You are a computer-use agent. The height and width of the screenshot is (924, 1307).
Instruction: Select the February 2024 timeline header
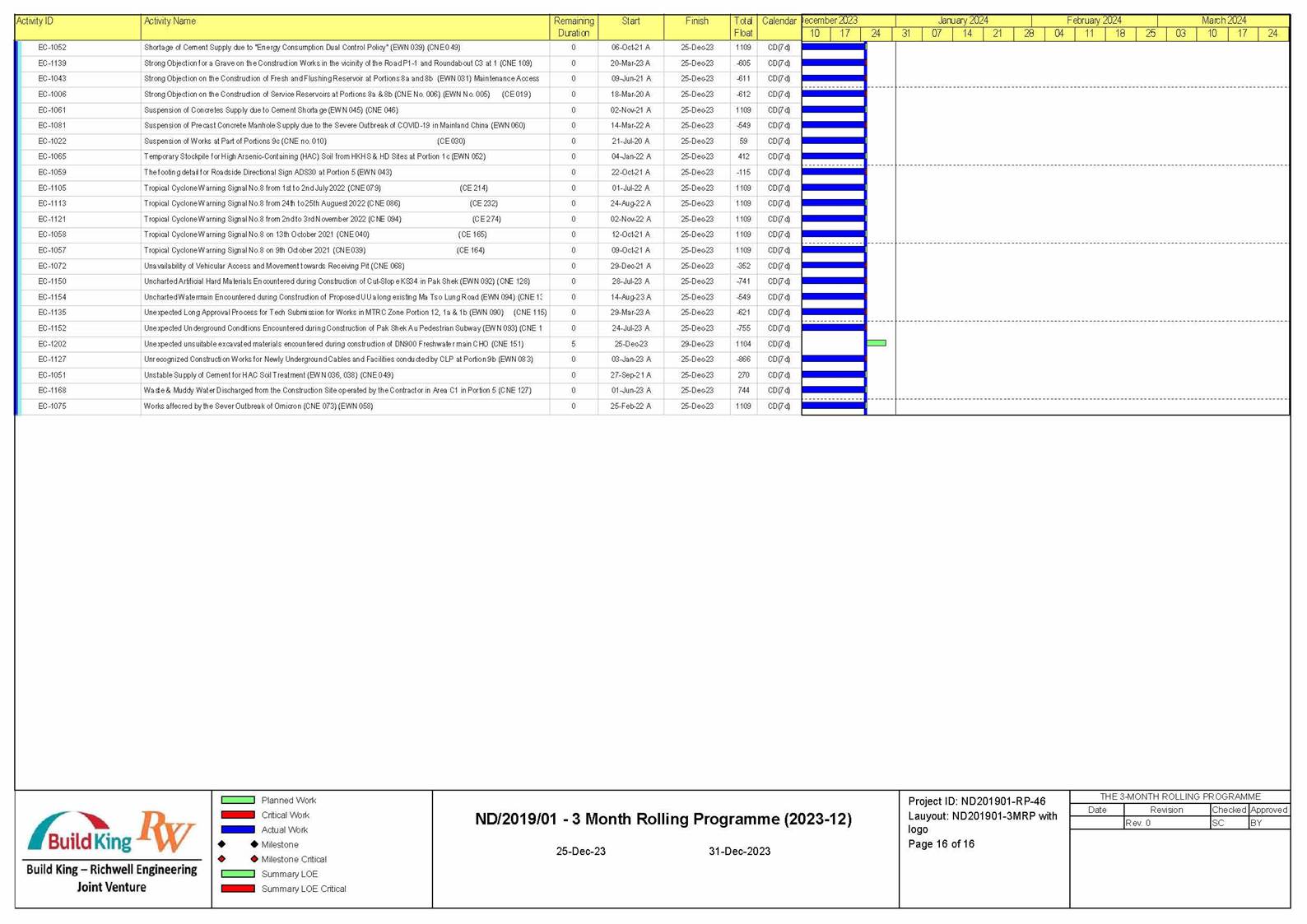(x=1094, y=21)
